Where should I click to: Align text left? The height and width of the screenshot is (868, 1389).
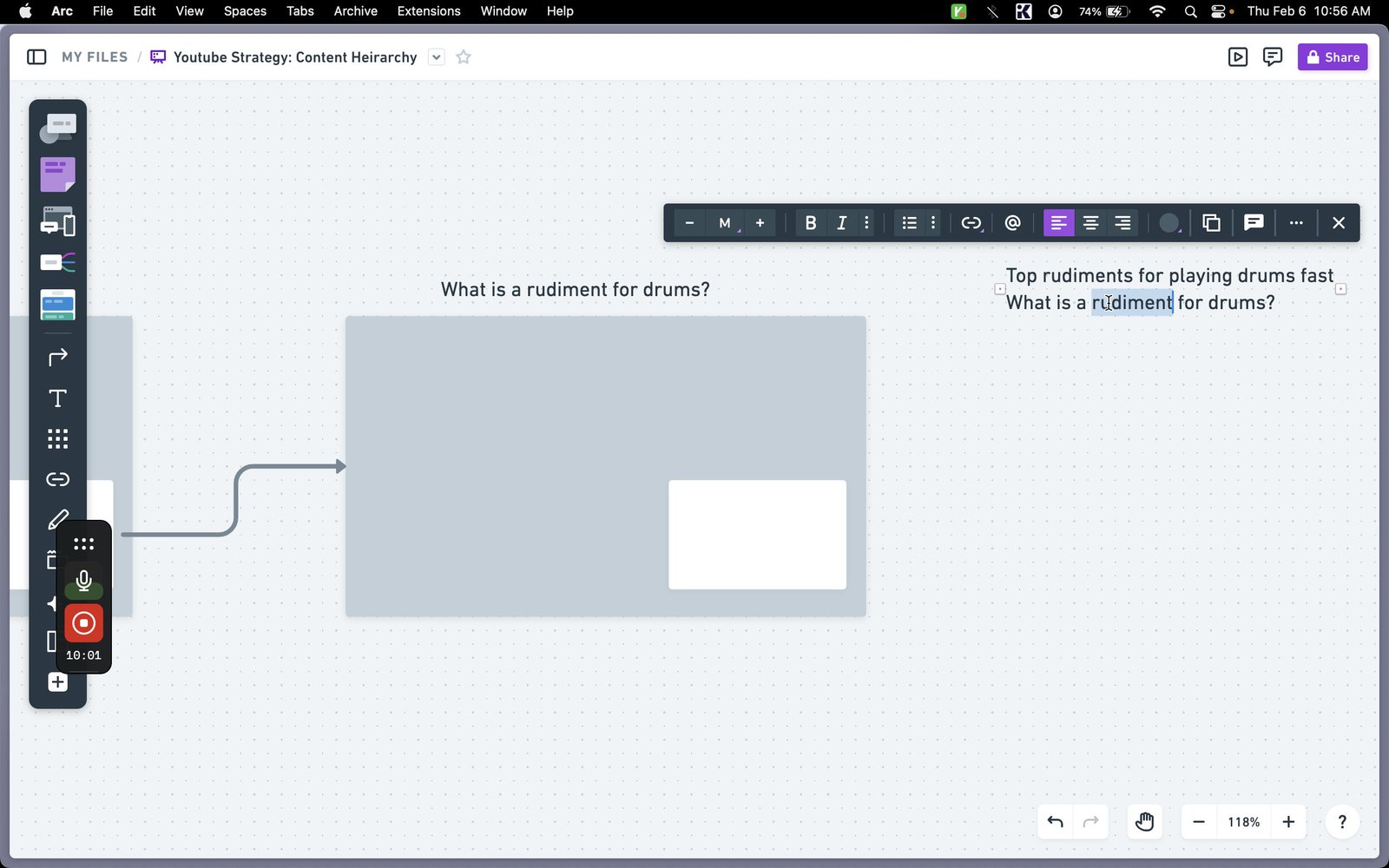pos(1058,223)
